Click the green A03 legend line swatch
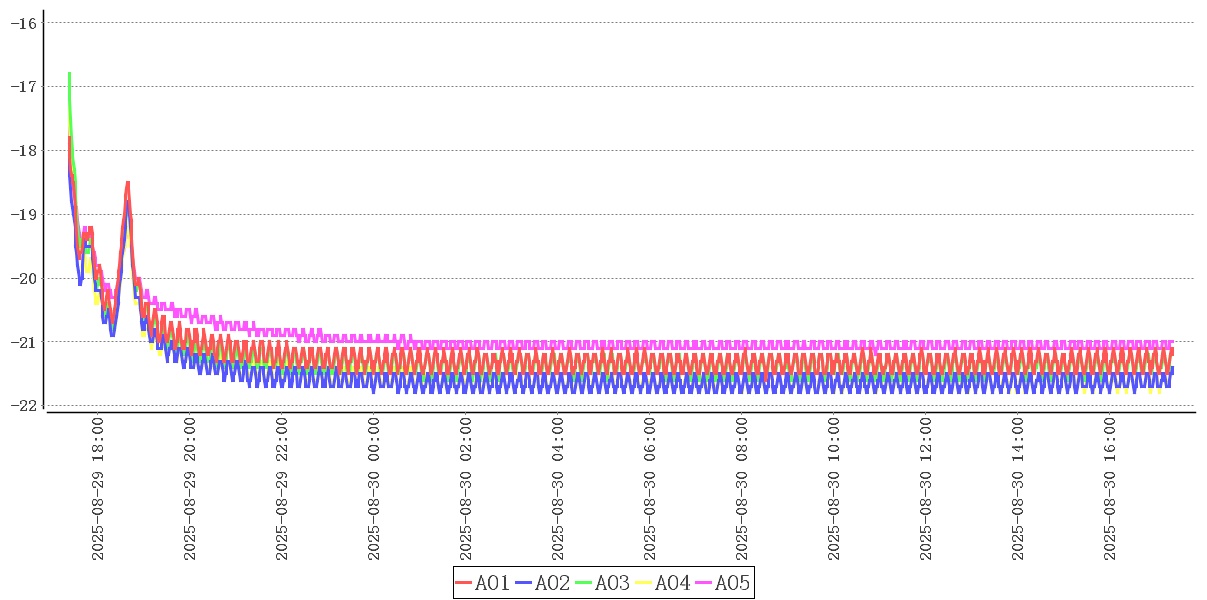1207x600 pixels. [x=584, y=583]
